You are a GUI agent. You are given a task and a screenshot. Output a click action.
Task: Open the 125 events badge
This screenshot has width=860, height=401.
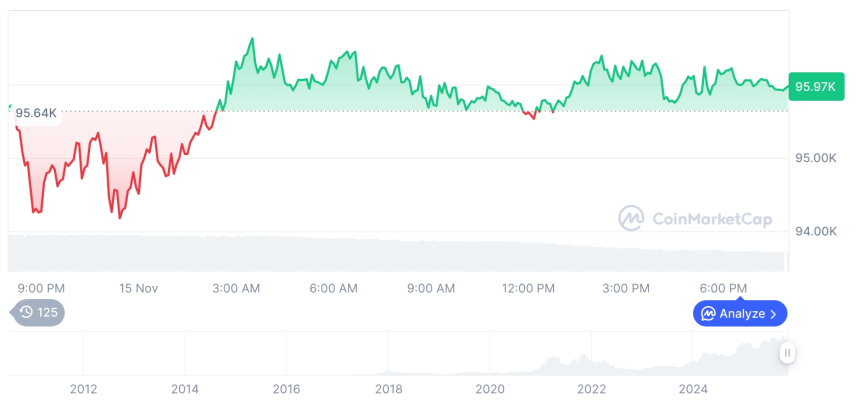tap(39, 313)
